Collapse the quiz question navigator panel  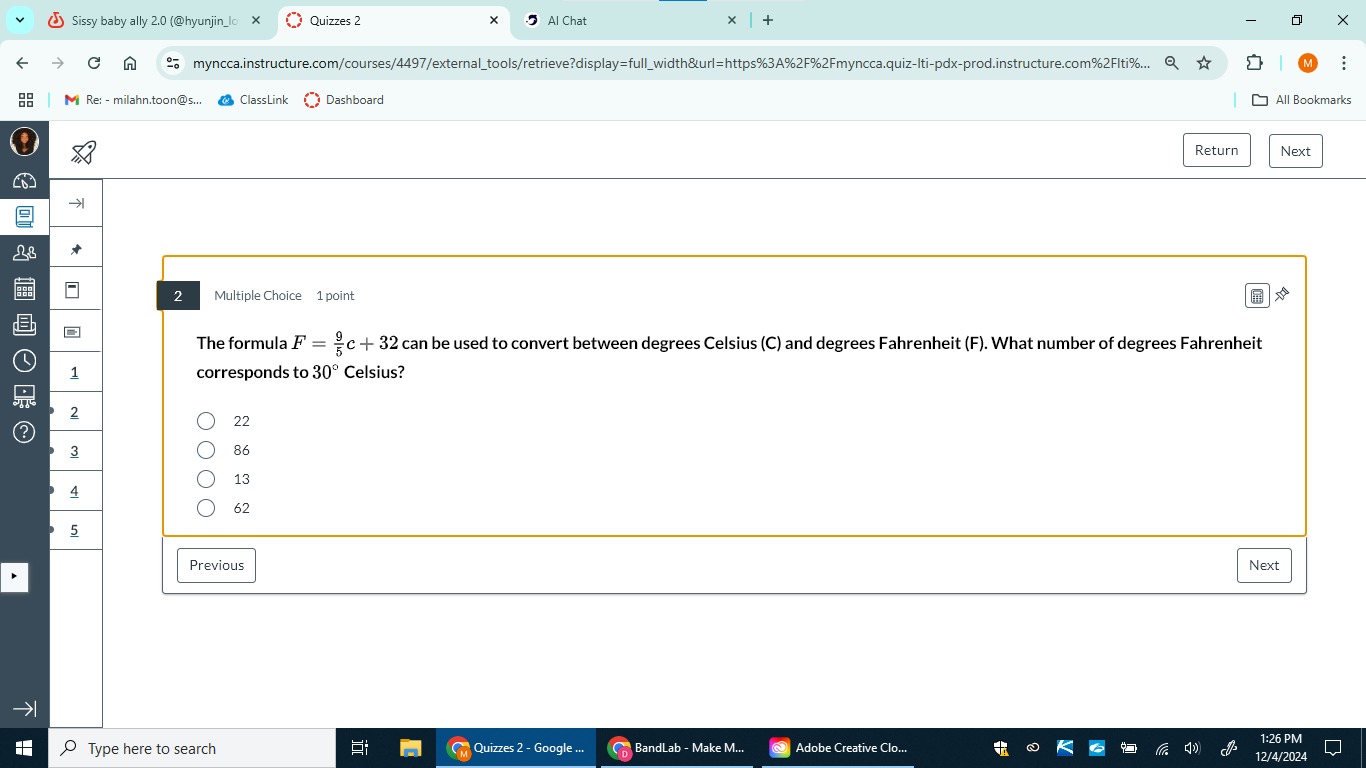click(x=76, y=203)
